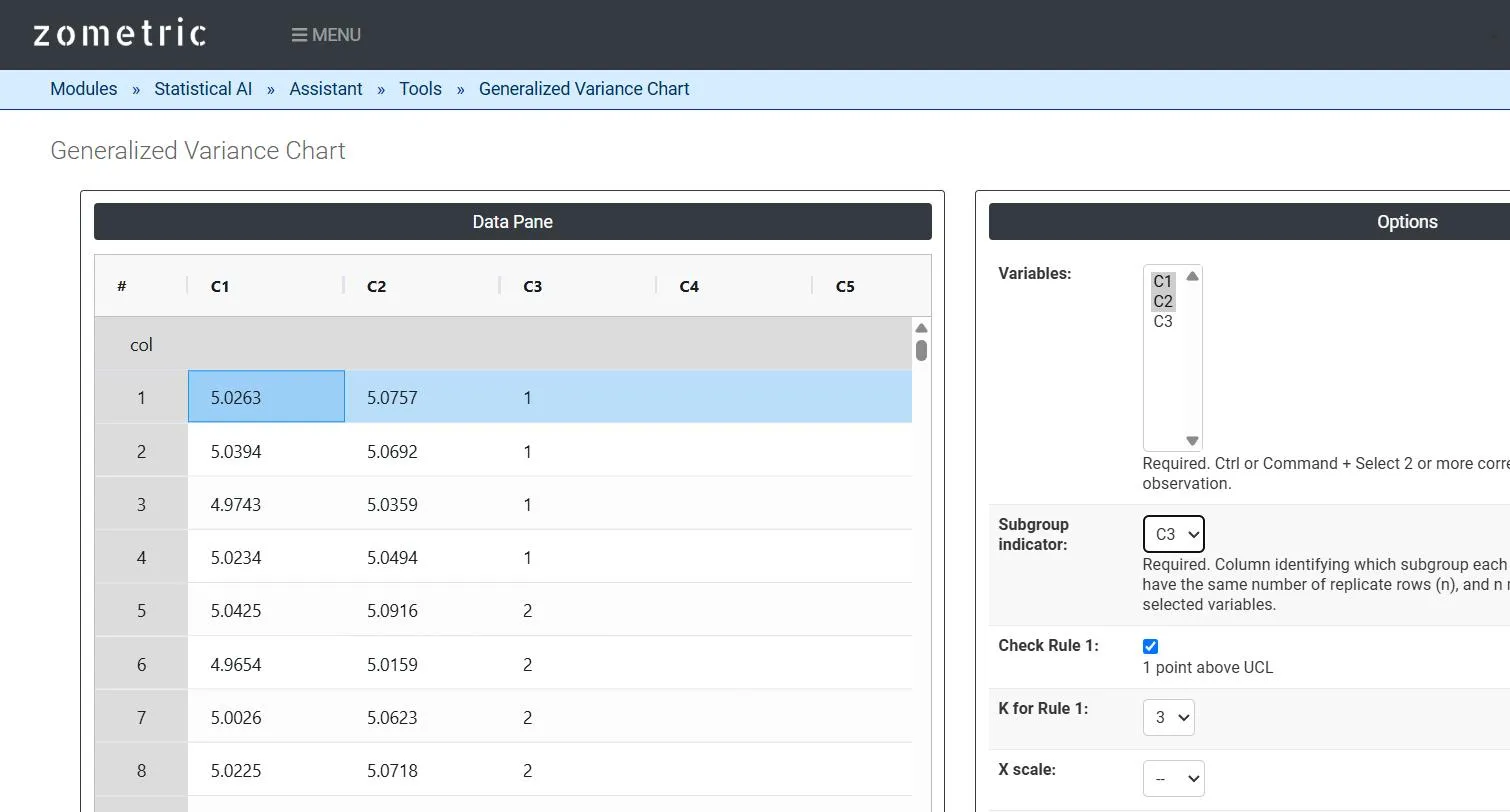Open Statistical AI breadcrumb link
1510x812 pixels.
[x=203, y=89]
